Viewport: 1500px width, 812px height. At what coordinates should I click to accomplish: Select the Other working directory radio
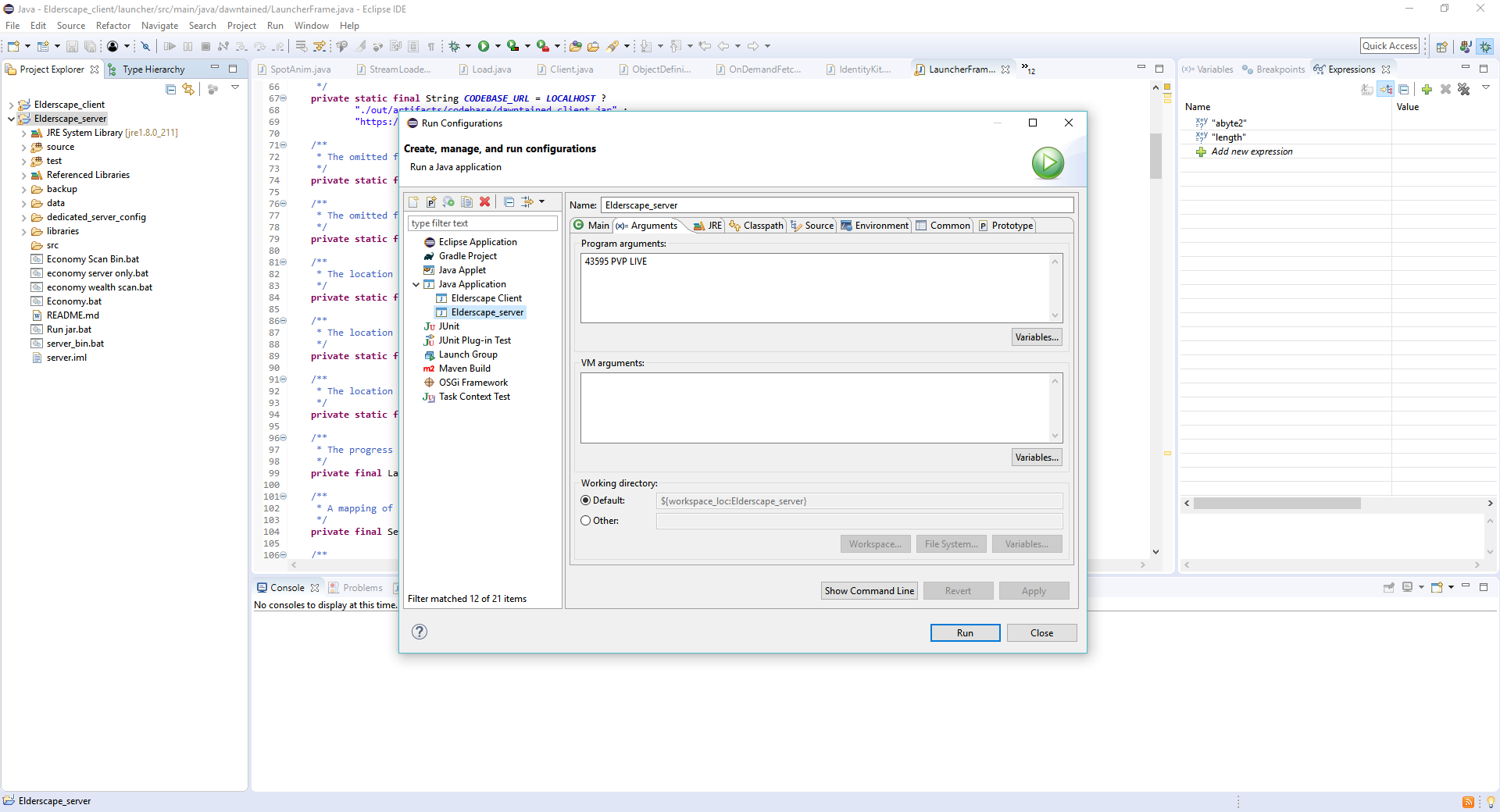pos(586,521)
